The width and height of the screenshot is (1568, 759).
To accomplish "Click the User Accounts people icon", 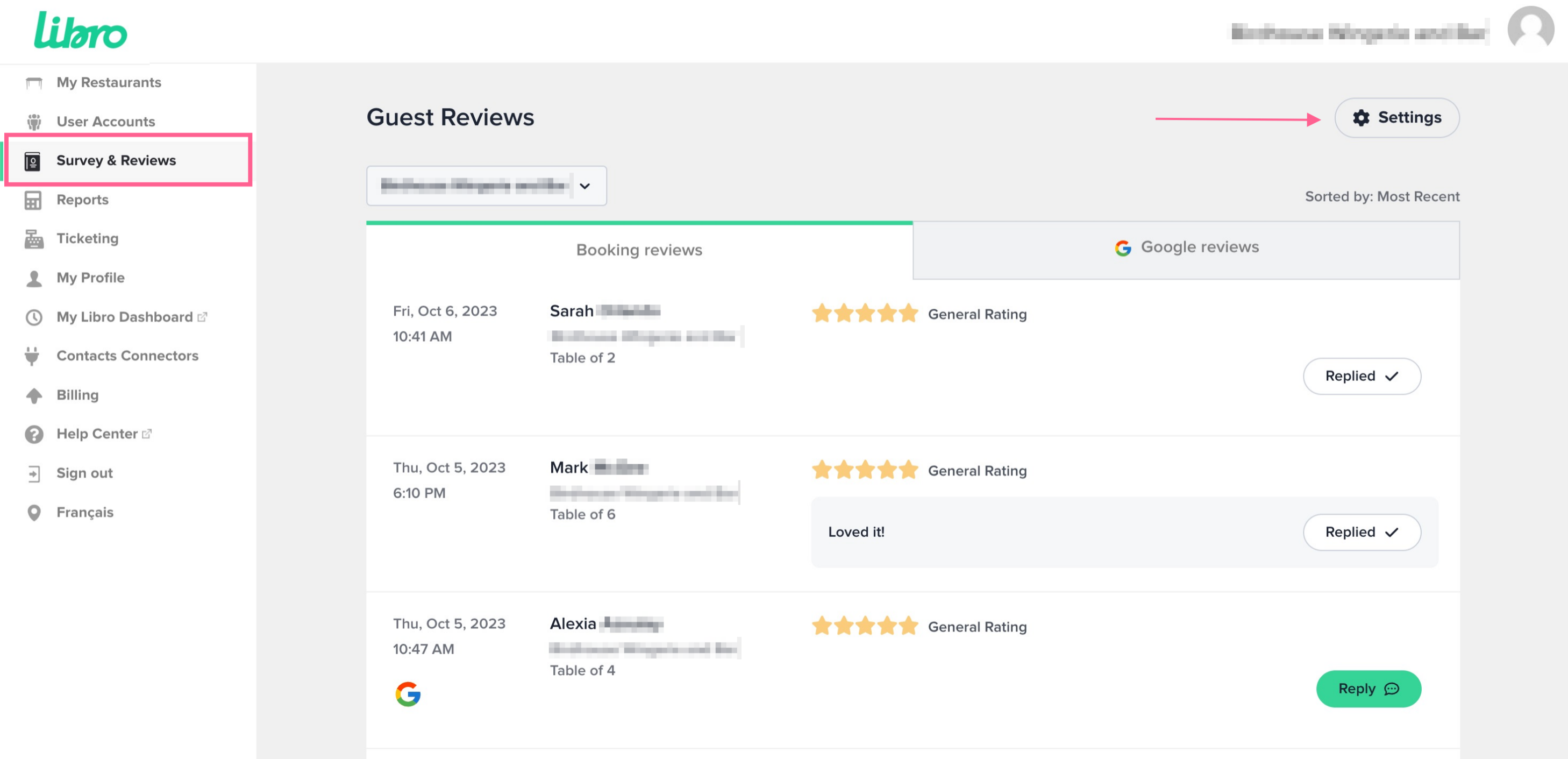I will pos(34,122).
